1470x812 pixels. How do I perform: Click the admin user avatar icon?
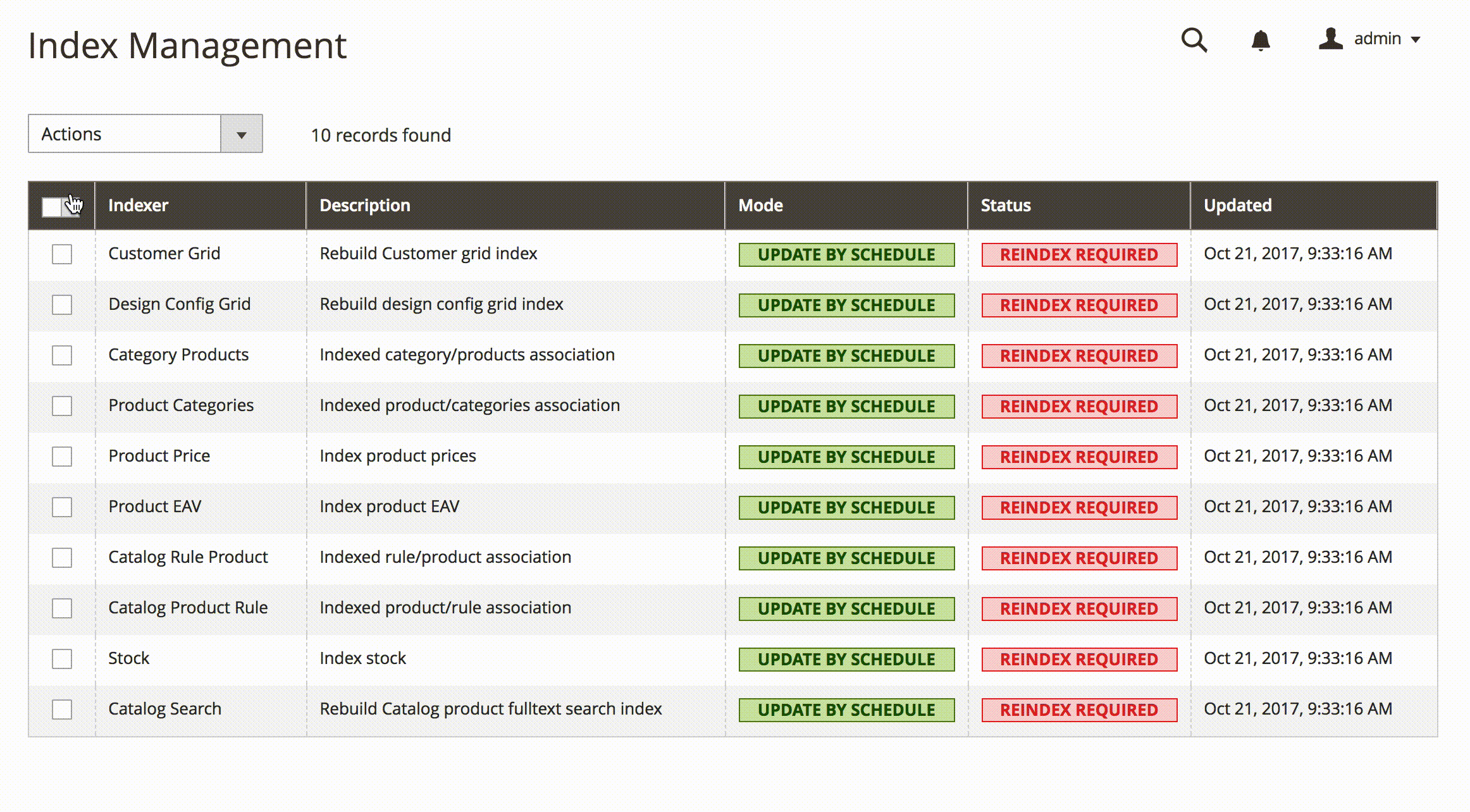click(1331, 39)
